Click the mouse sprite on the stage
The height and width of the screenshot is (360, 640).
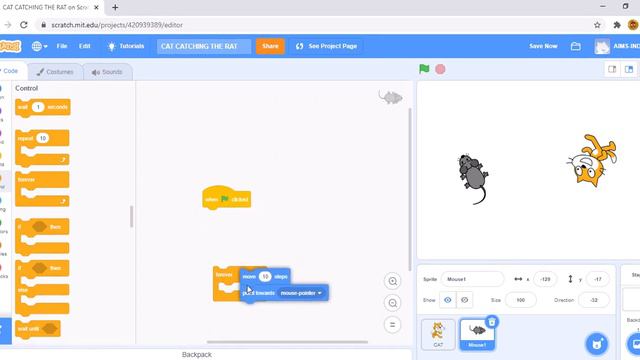pyautogui.click(x=473, y=178)
